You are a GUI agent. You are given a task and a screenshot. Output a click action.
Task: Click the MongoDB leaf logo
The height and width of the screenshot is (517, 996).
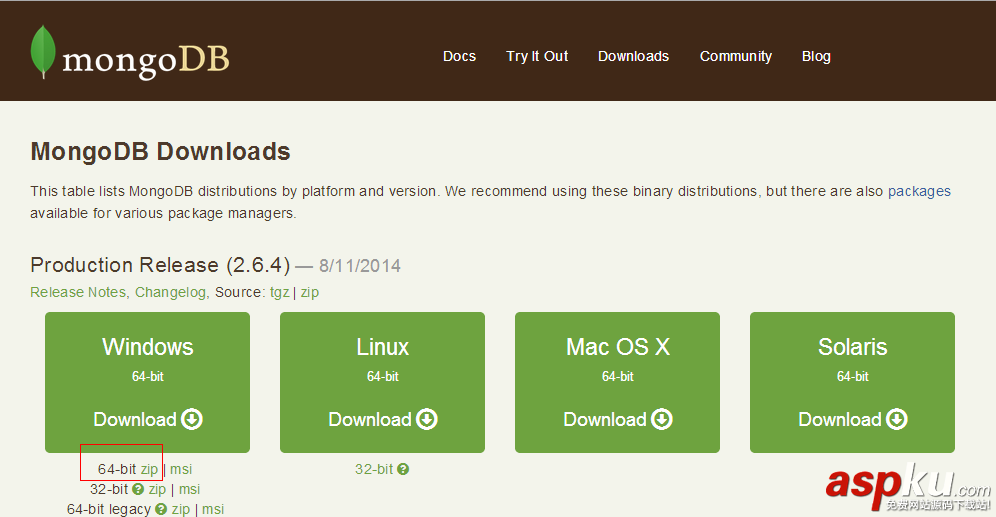point(43,52)
